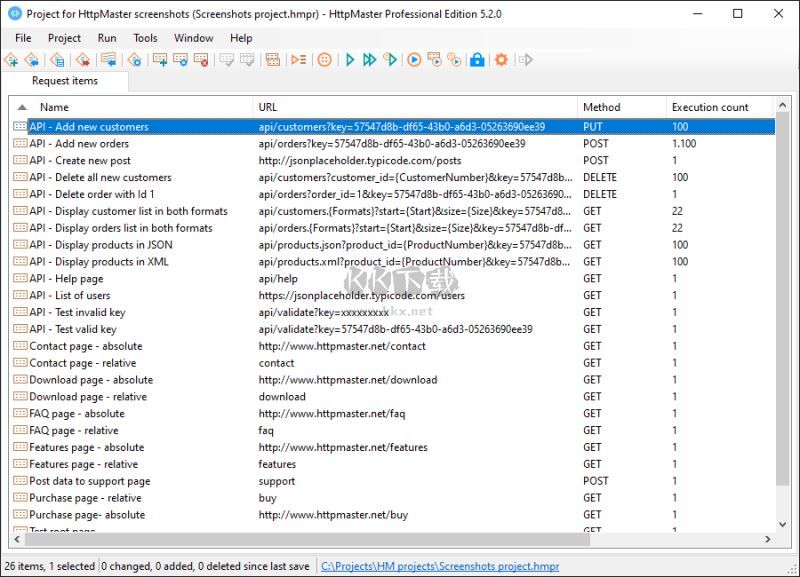800x577 pixels.
Task: Edit the selected request item
Action: [183, 59]
